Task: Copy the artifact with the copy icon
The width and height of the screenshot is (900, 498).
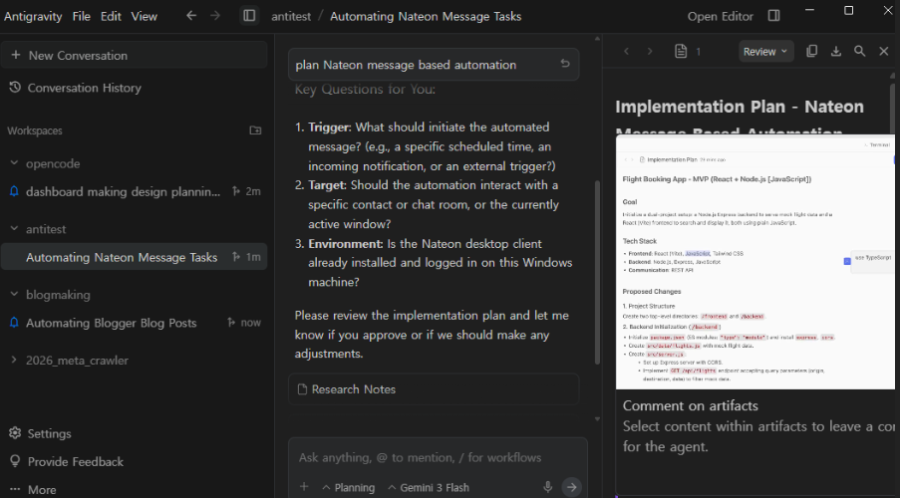Action: pyautogui.click(x=812, y=51)
